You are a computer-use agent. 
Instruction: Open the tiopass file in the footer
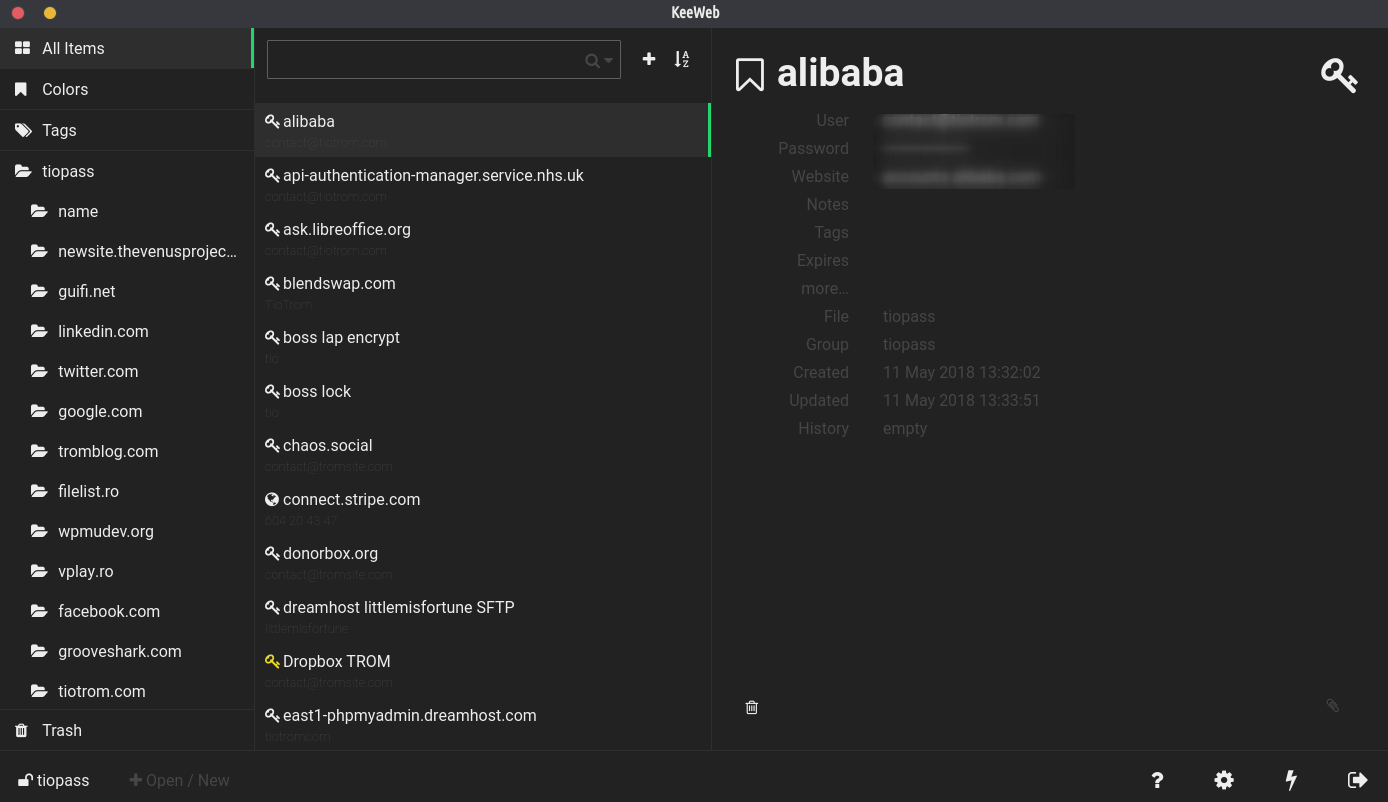54,780
